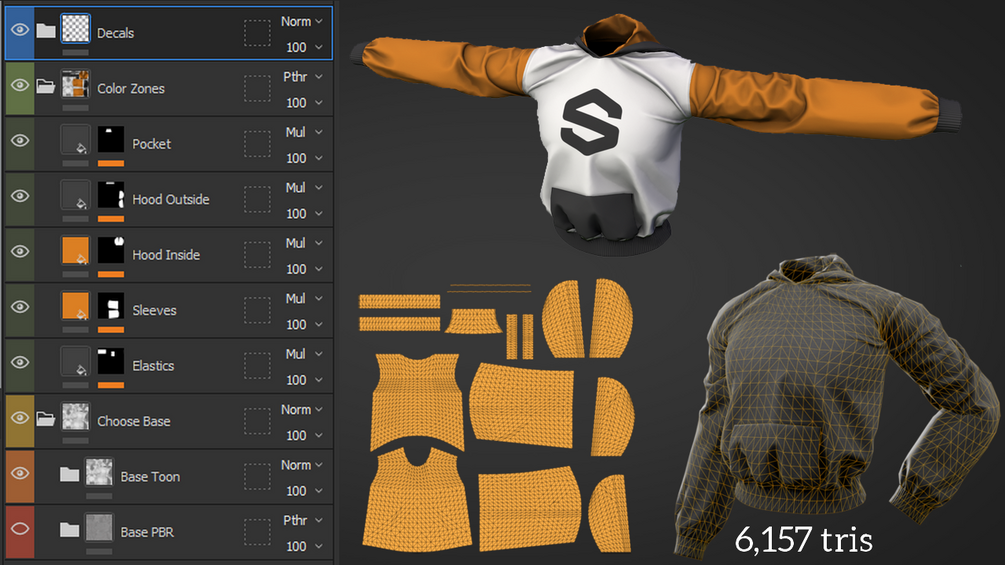Open the Base PBR opacity dropdown
This screenshot has width=1005, height=565.
click(x=304, y=546)
